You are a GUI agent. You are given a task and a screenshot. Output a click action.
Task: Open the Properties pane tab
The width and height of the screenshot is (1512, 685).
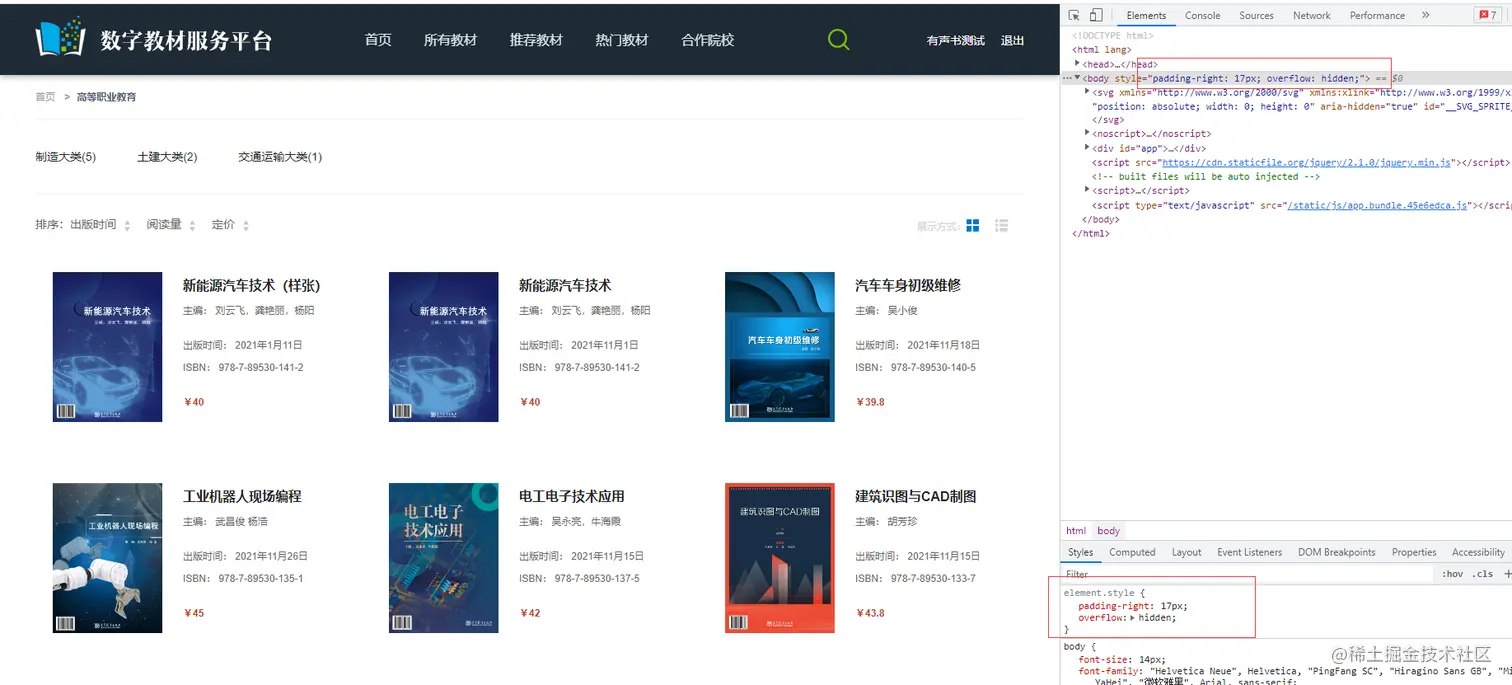tap(1414, 552)
